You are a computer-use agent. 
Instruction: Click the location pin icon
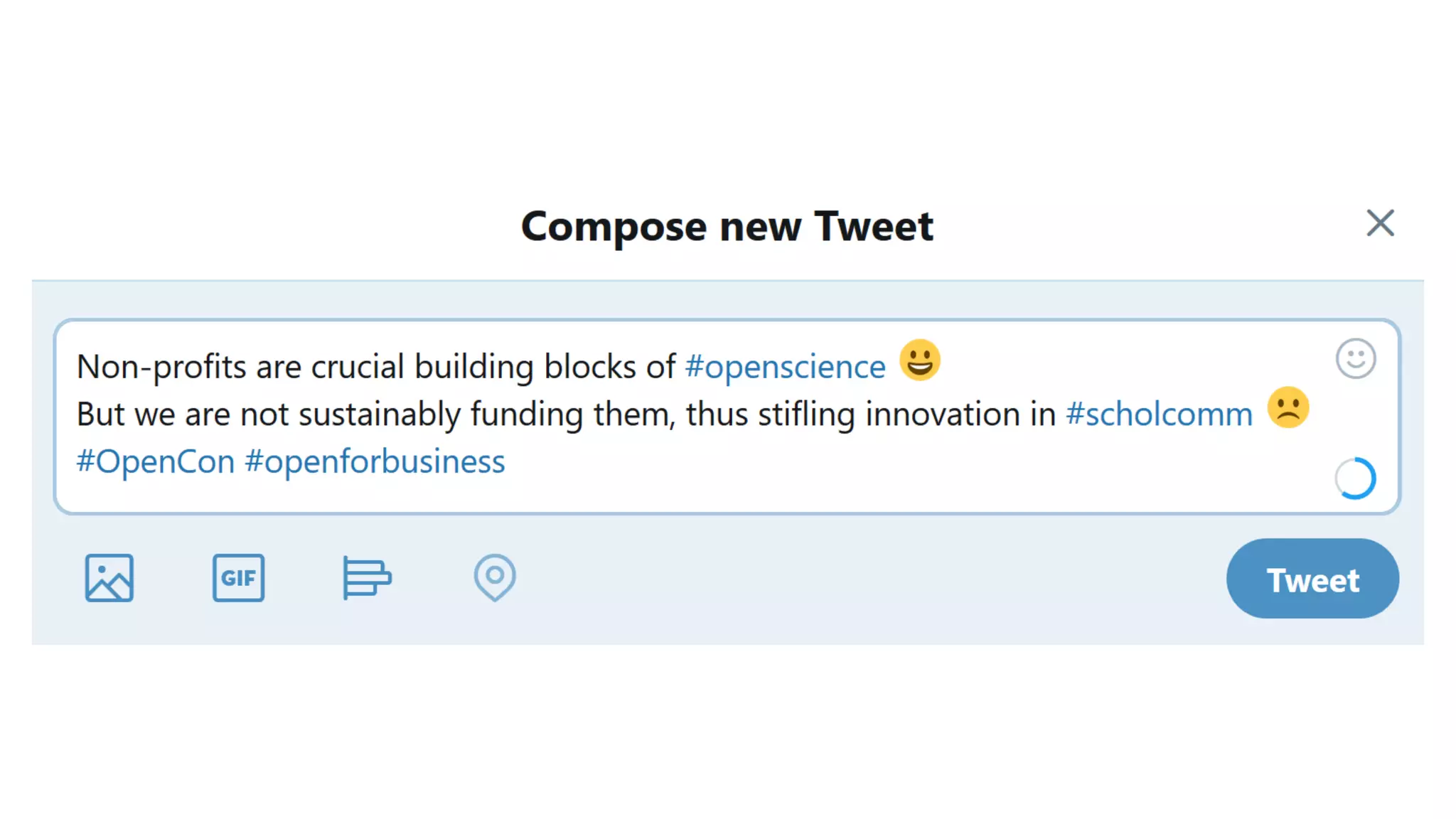(x=495, y=577)
